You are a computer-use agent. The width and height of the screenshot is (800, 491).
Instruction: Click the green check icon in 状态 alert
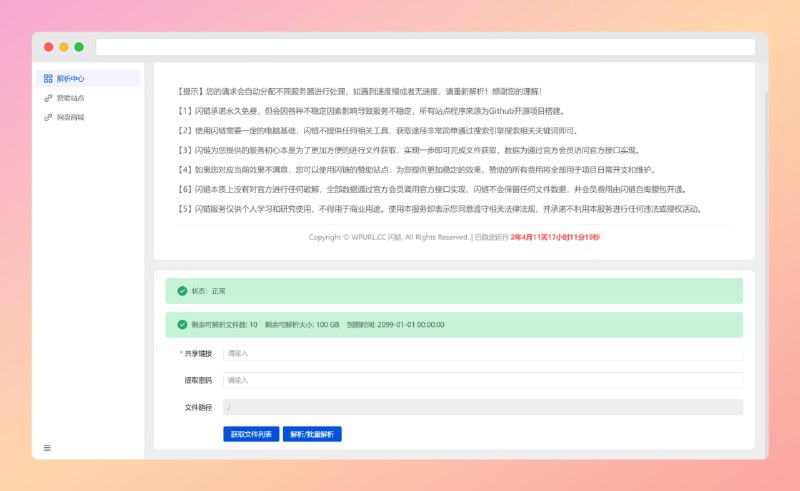coord(181,291)
